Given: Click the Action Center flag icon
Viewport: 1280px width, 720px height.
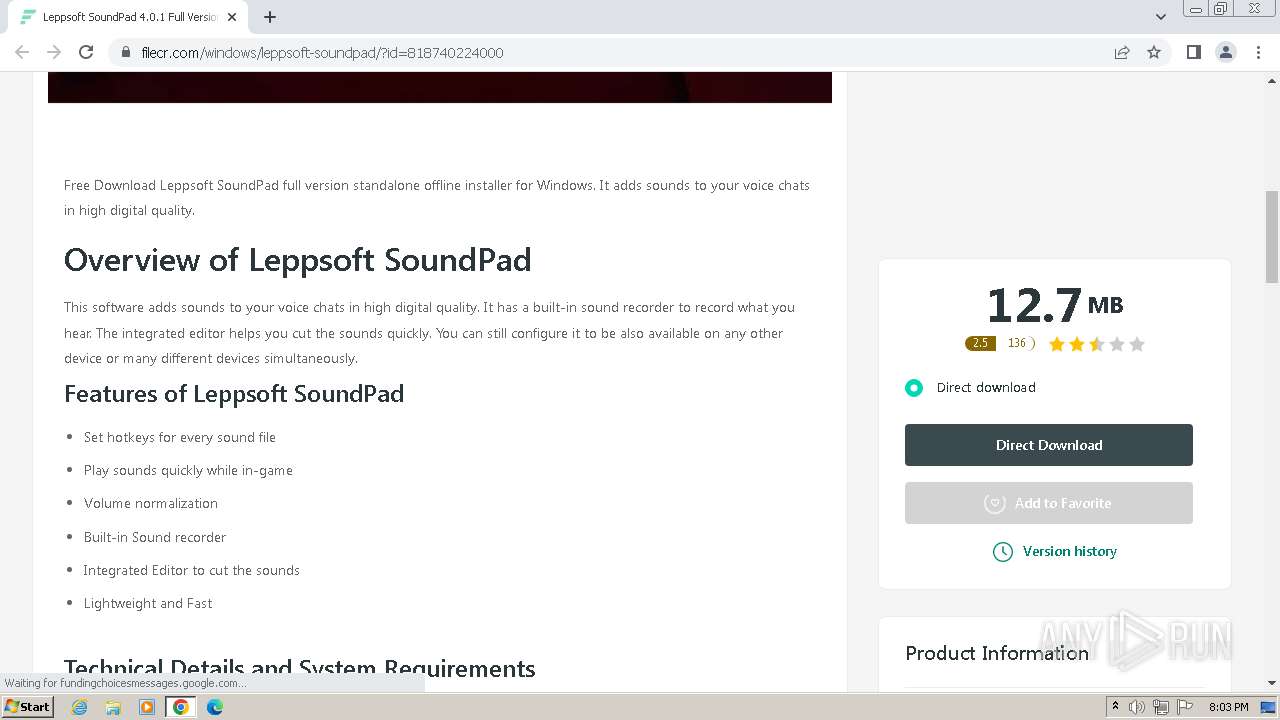Looking at the screenshot, I should (1185, 707).
